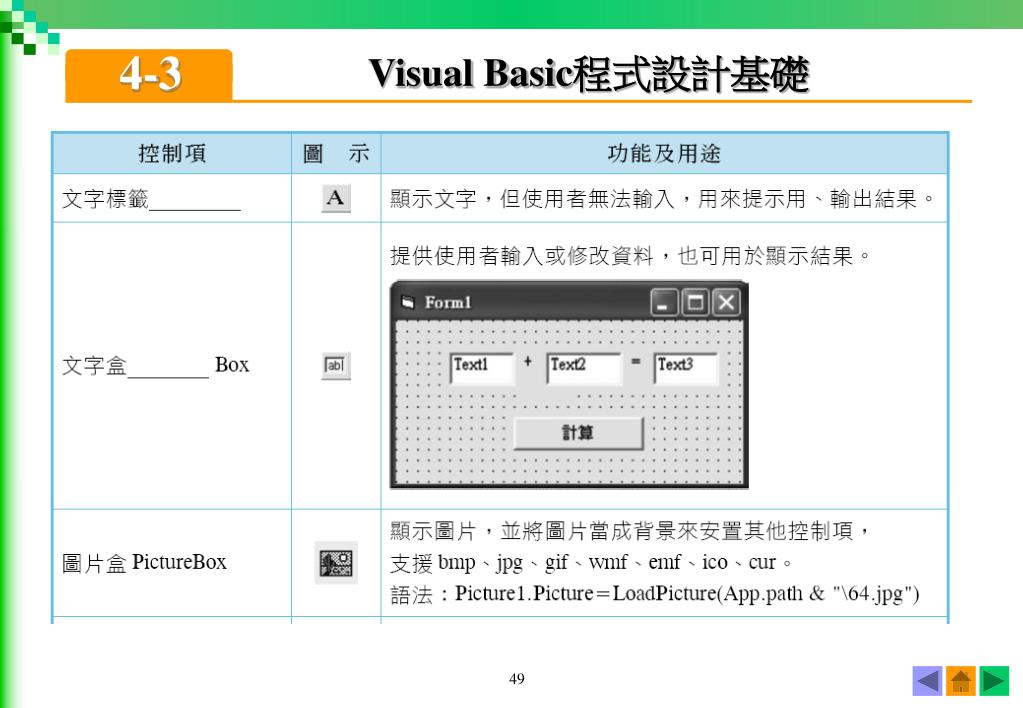Screen dimensions: 1023x708
Task: Click into the Text1 input box
Action: pos(481,369)
